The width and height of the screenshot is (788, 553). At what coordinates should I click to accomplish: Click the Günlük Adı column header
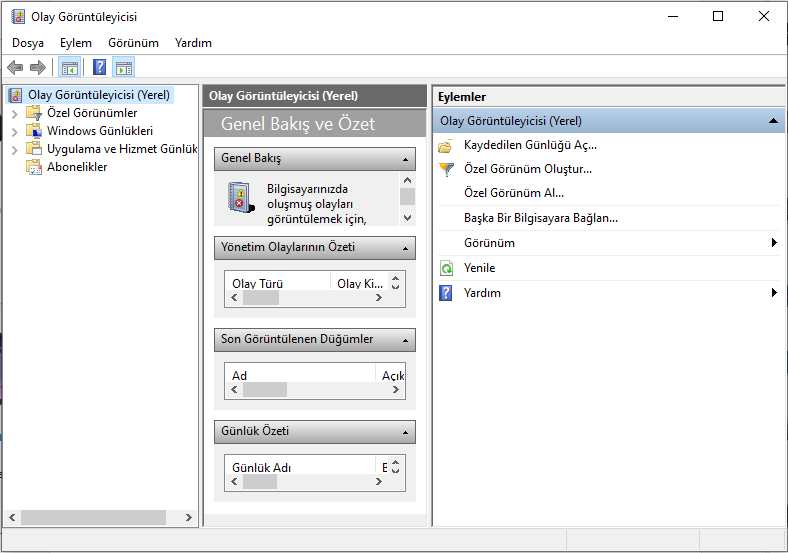pos(300,467)
